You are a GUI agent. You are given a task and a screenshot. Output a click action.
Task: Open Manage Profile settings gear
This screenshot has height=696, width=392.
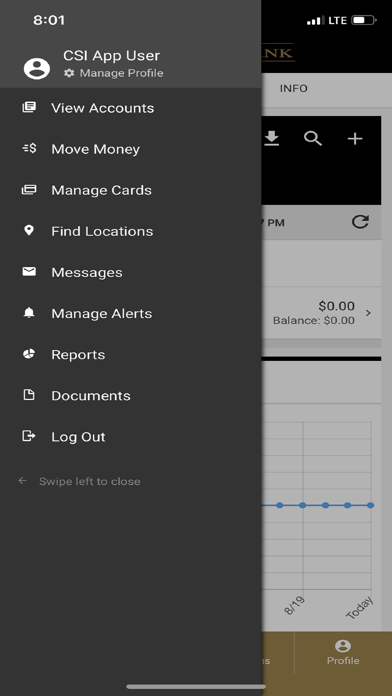(x=69, y=73)
